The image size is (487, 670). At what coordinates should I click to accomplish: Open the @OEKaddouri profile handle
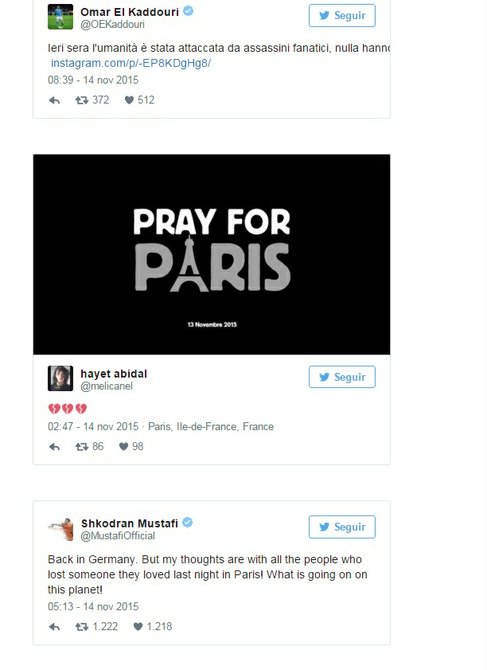tap(112, 24)
